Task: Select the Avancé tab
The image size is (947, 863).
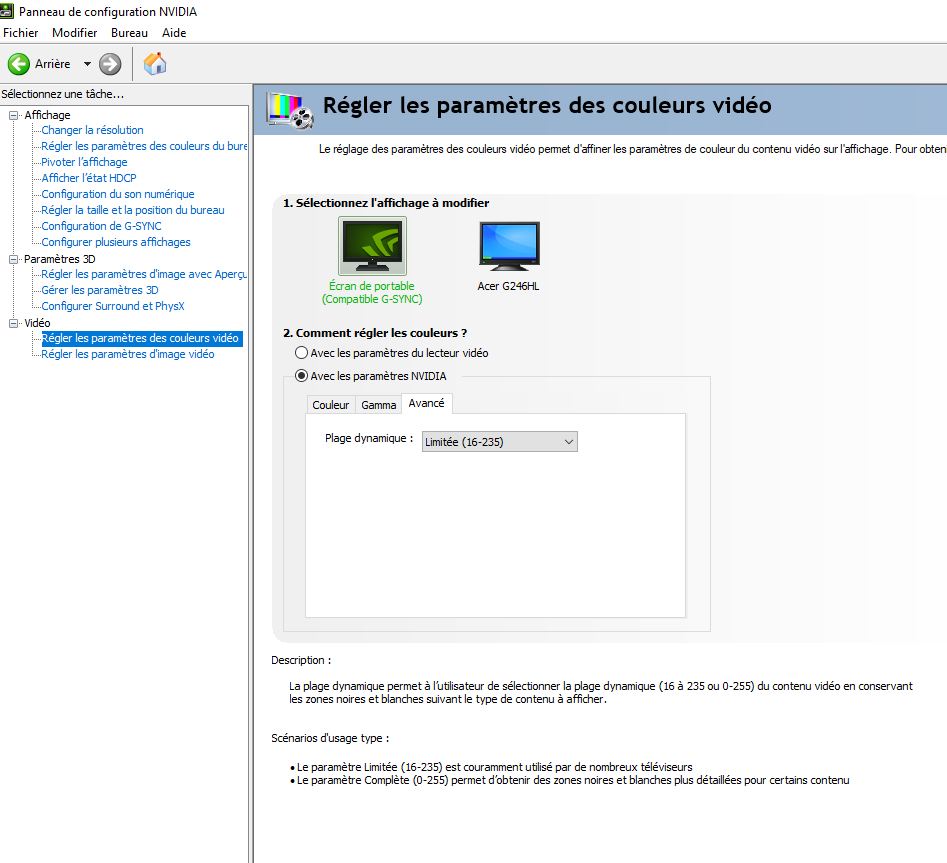Action: click(x=426, y=403)
